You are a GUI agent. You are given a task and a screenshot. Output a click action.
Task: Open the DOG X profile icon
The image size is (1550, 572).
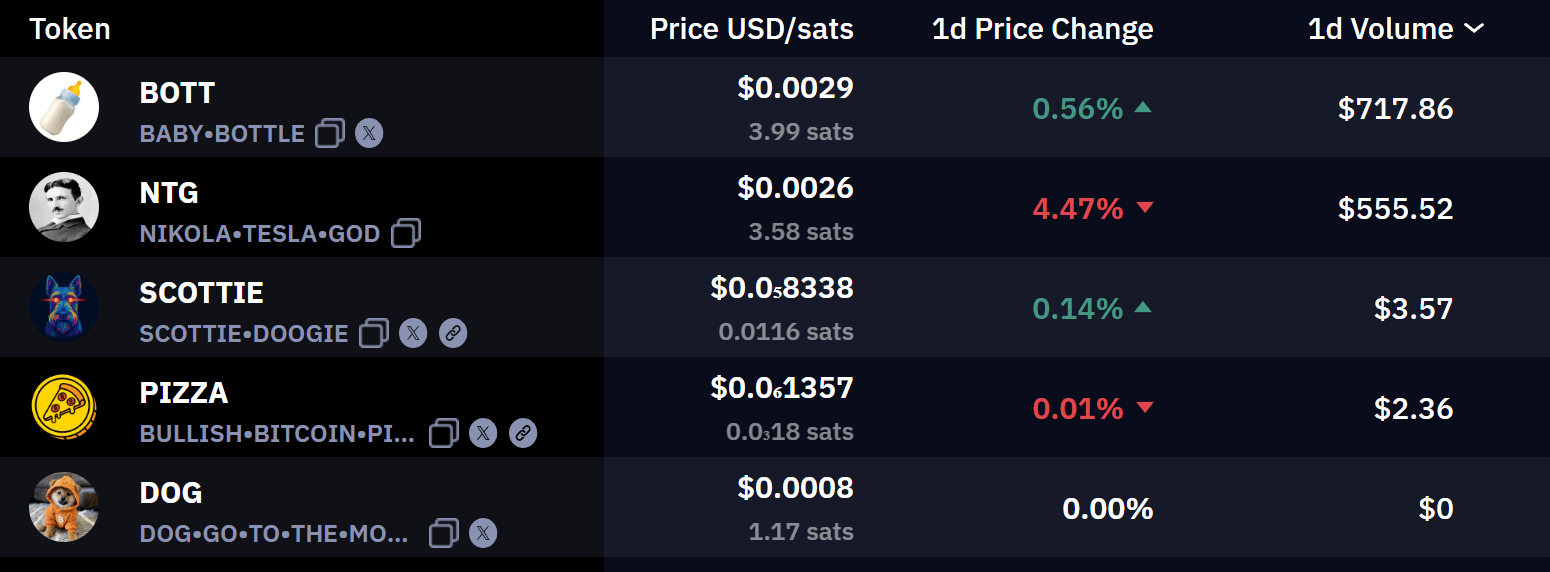click(483, 533)
